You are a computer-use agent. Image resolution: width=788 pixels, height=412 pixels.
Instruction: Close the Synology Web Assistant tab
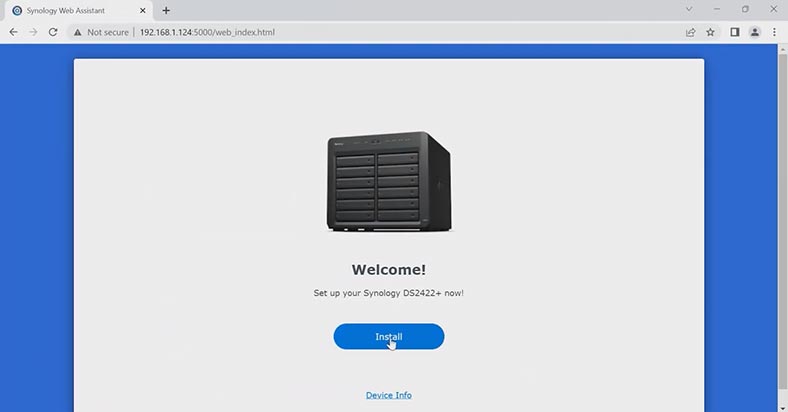tap(143, 10)
